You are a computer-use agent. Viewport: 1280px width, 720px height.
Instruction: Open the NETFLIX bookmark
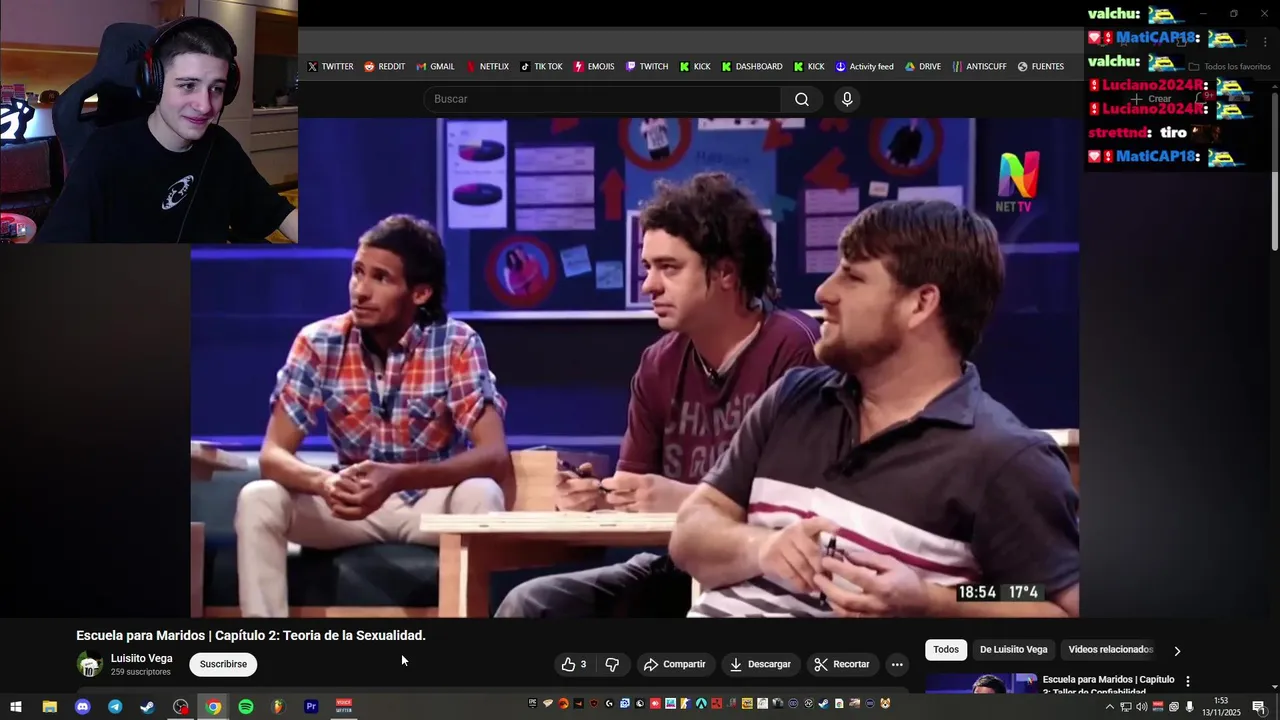[487, 67]
